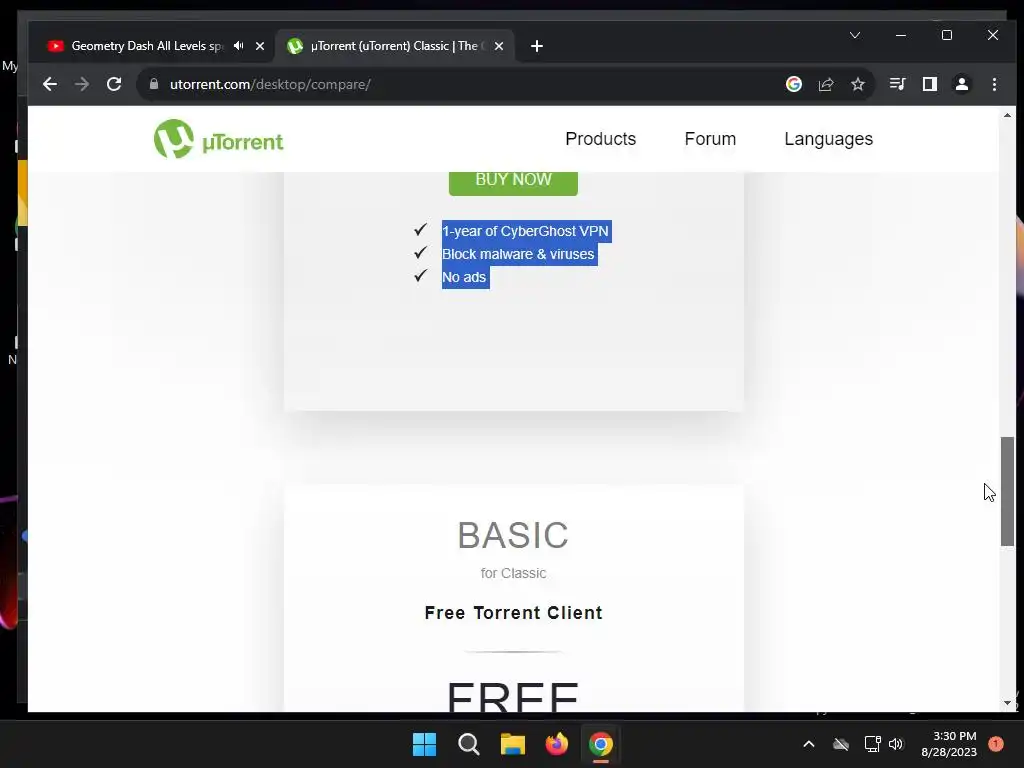Open the volume tray icon
This screenshot has width=1024, height=768.
896,744
